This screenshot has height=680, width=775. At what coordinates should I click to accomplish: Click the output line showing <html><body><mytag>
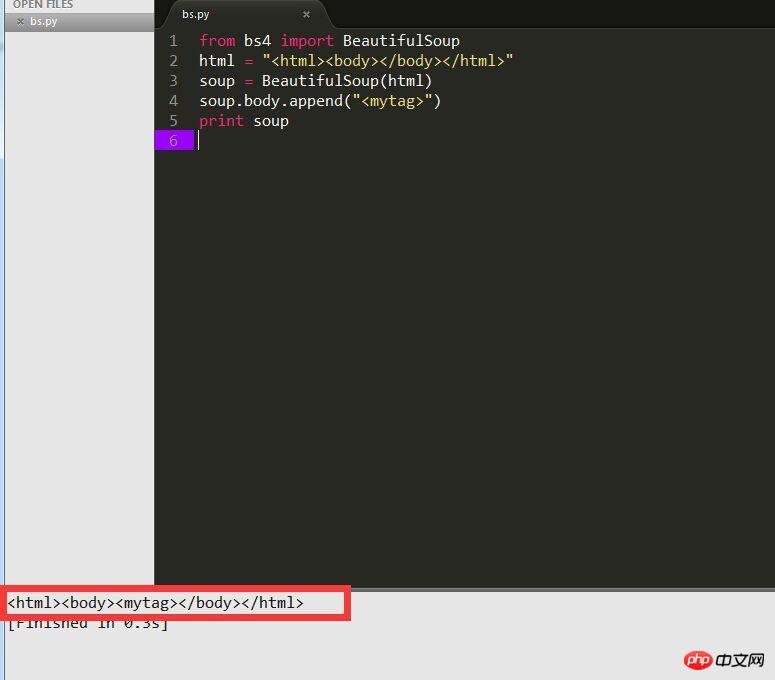[155, 603]
